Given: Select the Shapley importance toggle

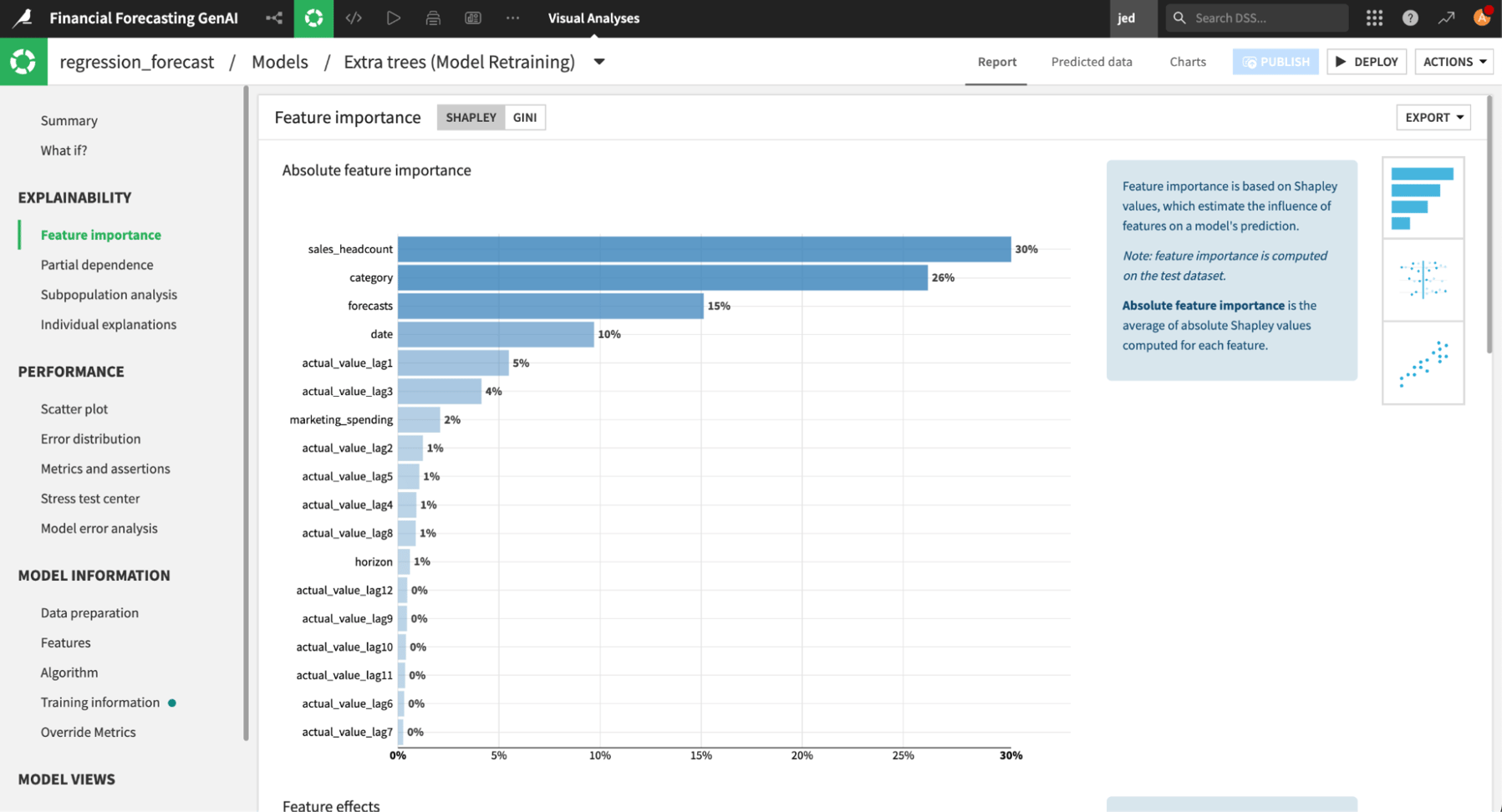Looking at the screenshot, I should 471,118.
